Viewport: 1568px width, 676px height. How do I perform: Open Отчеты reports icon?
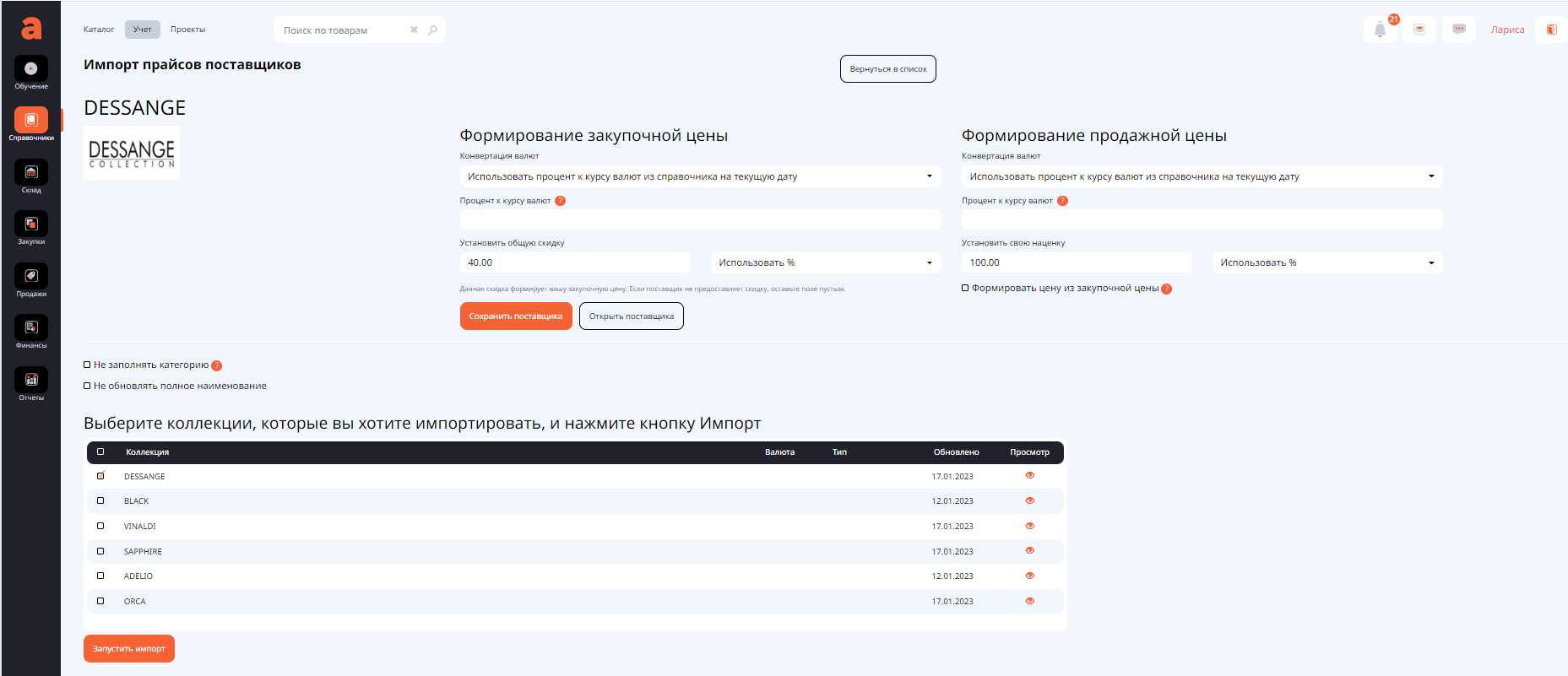(31, 381)
